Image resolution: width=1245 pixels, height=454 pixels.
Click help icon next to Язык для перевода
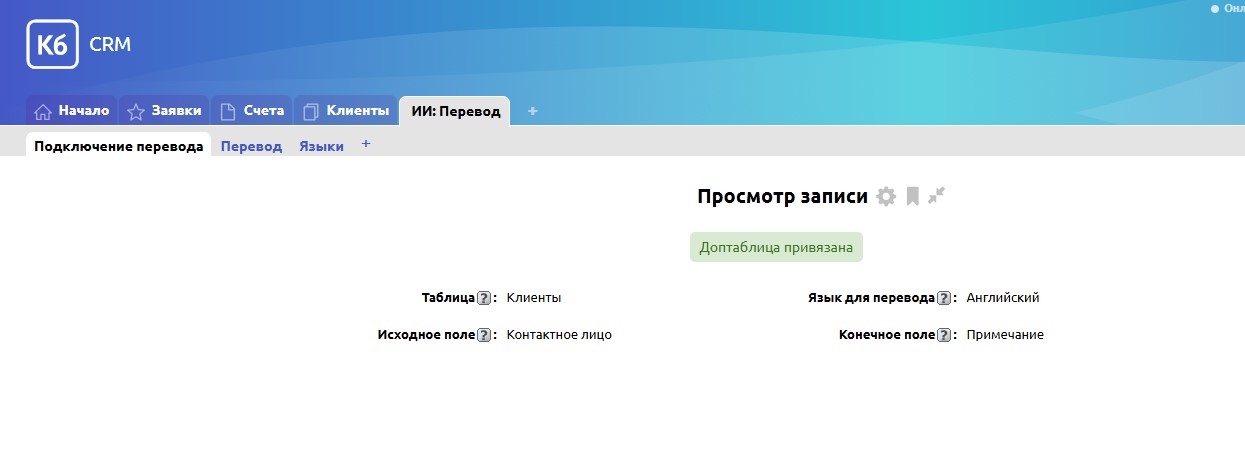(x=943, y=298)
